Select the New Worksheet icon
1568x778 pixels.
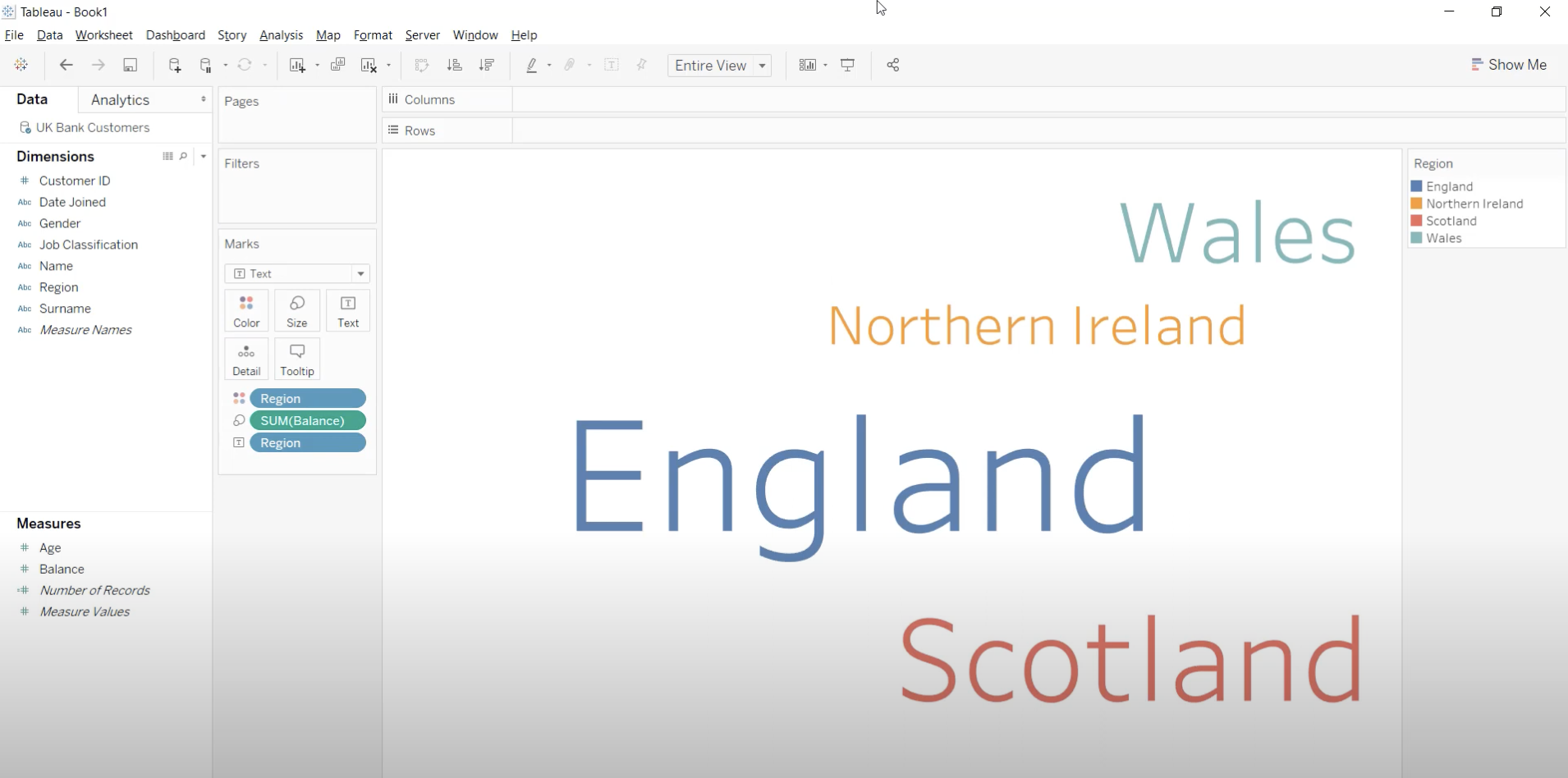[299, 65]
